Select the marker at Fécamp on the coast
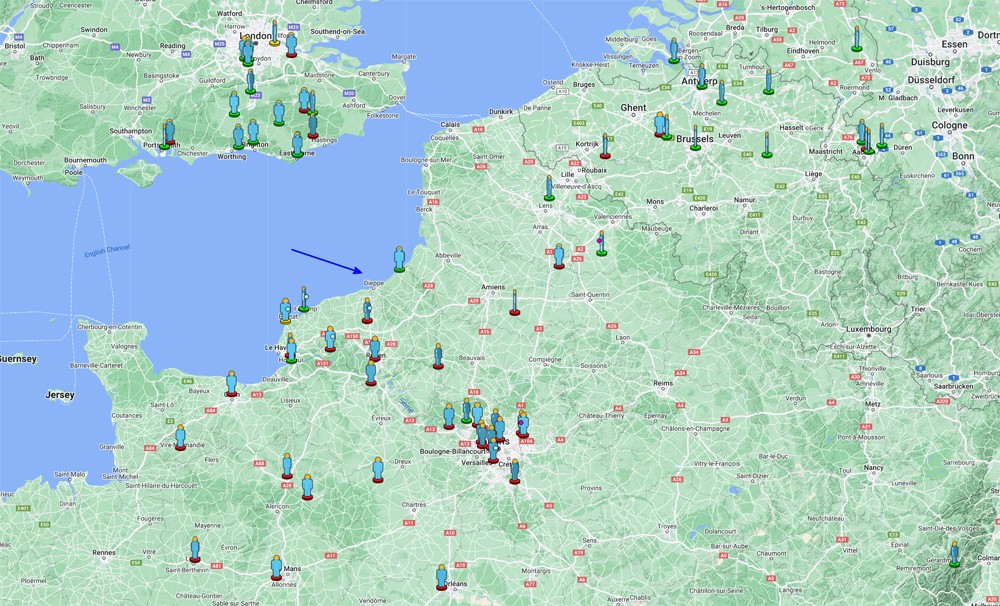The image size is (1000, 606). 304,299
